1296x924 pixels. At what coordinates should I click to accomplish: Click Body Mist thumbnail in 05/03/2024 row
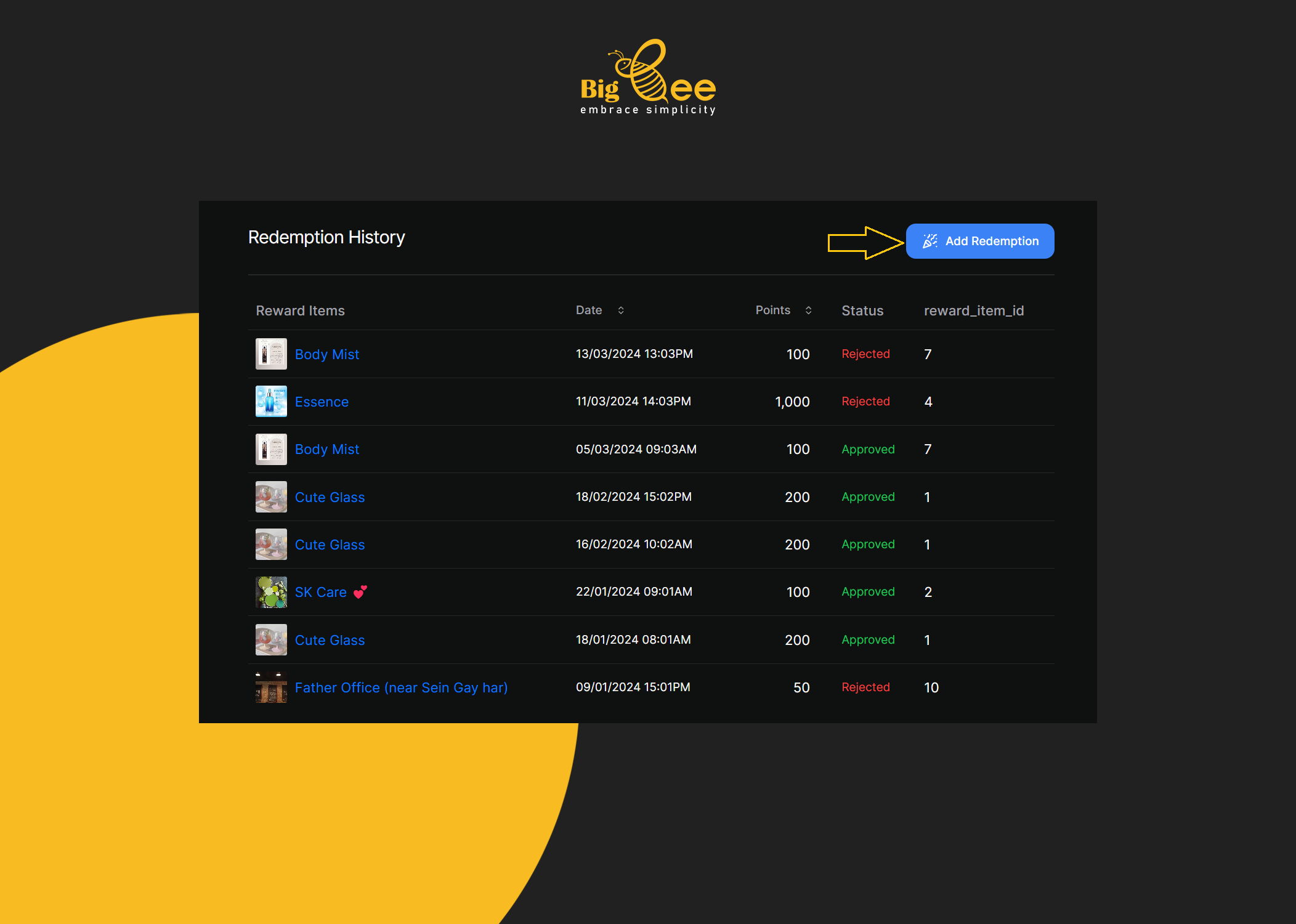[271, 449]
